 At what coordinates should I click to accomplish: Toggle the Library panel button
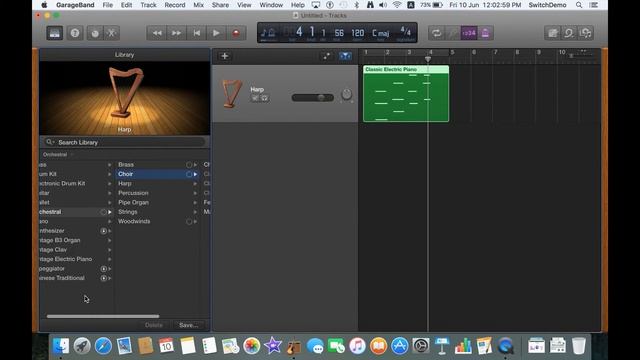(55, 33)
